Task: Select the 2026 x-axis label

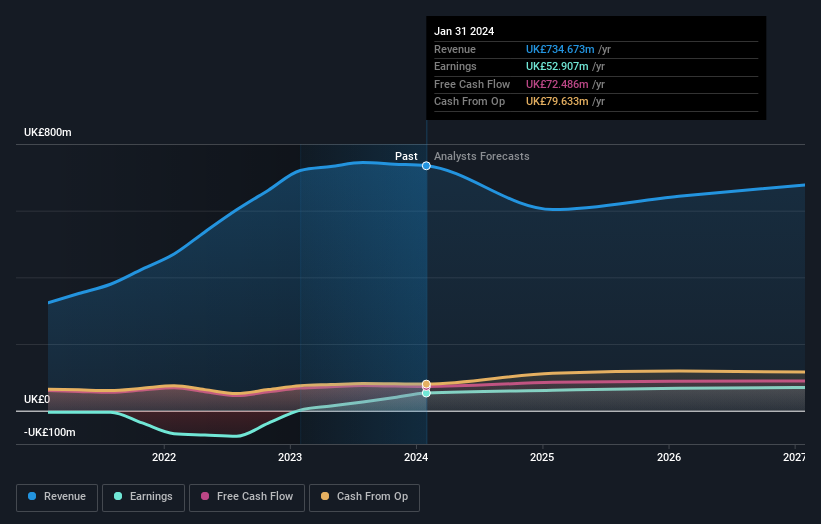Action: 669,458
